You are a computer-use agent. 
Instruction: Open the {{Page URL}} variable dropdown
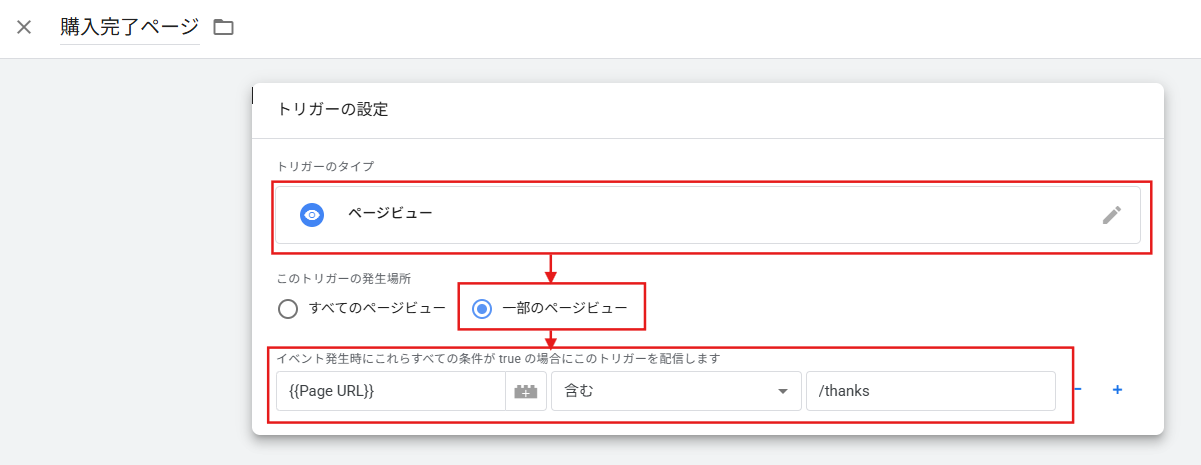[390, 391]
